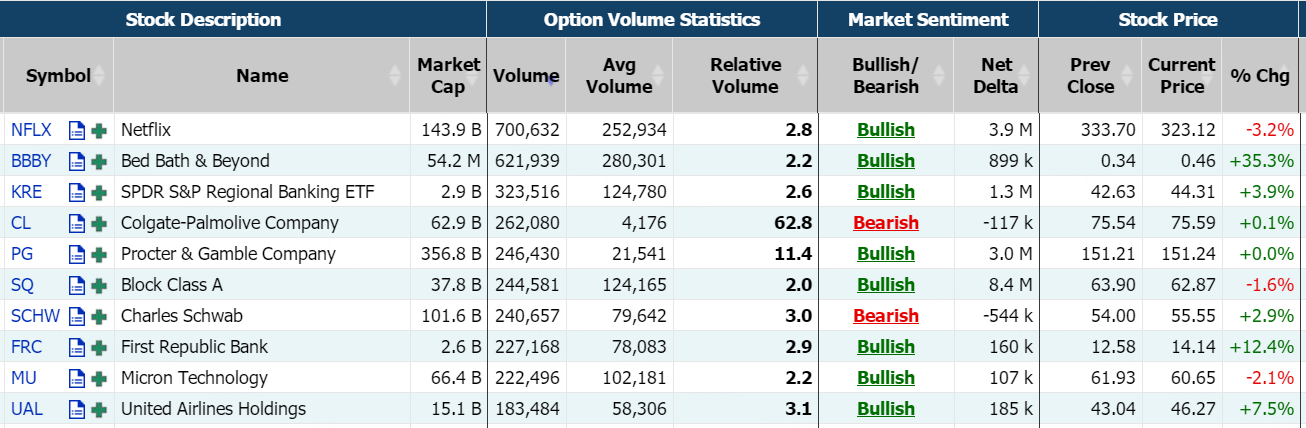Open the NFLX symbol link

31,130
